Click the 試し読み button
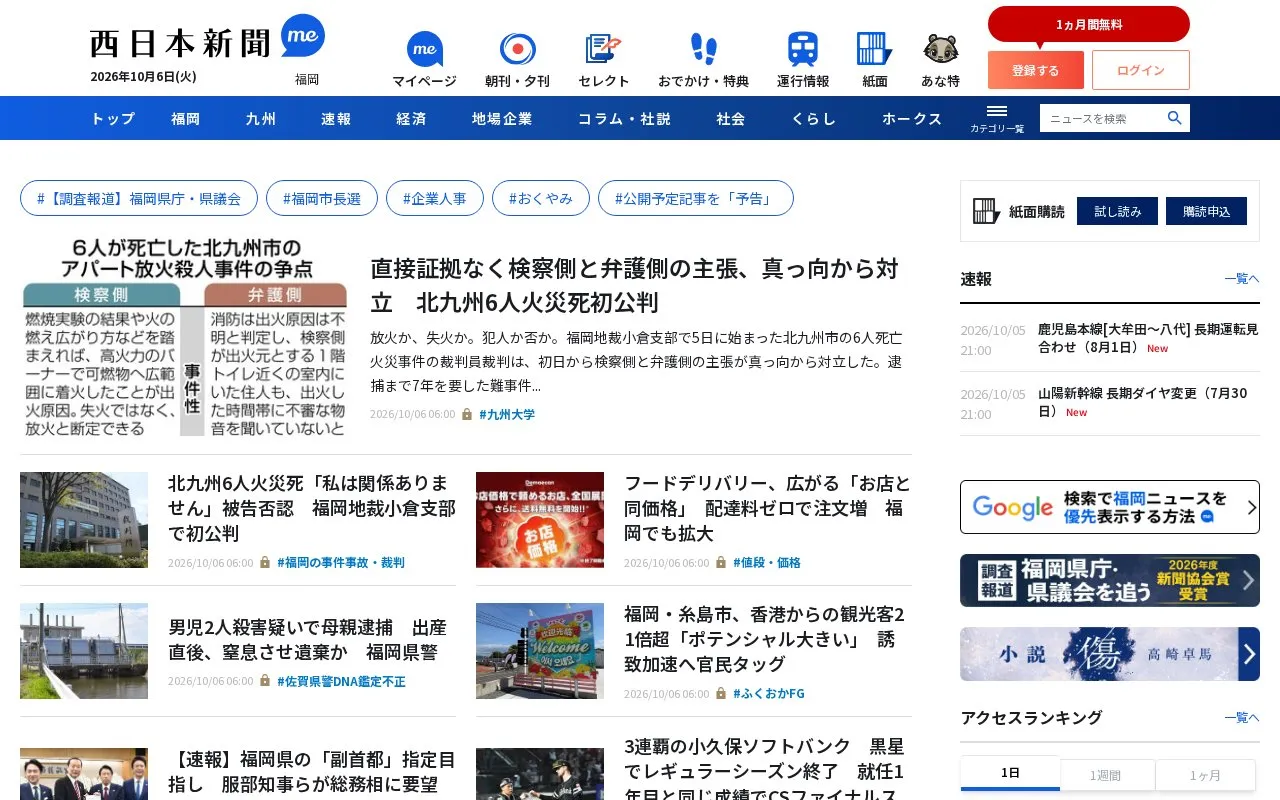Viewport: 1280px width, 800px height. [1118, 211]
